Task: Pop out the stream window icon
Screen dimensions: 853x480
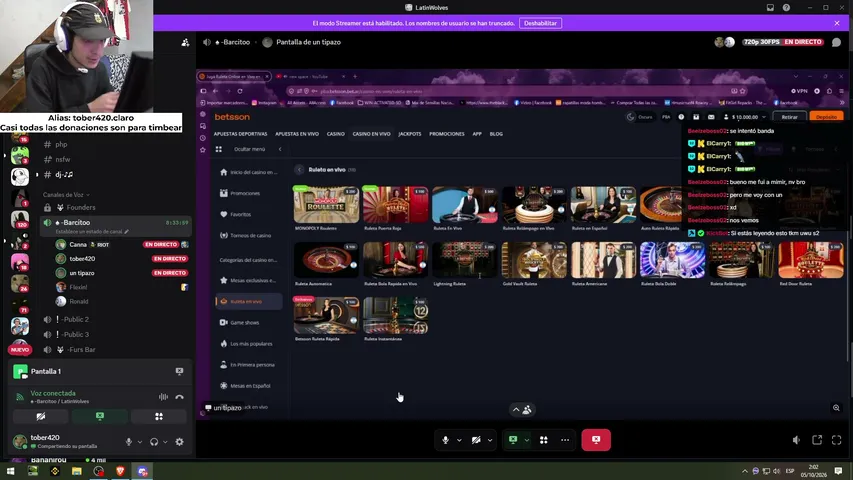Action: 817,440
